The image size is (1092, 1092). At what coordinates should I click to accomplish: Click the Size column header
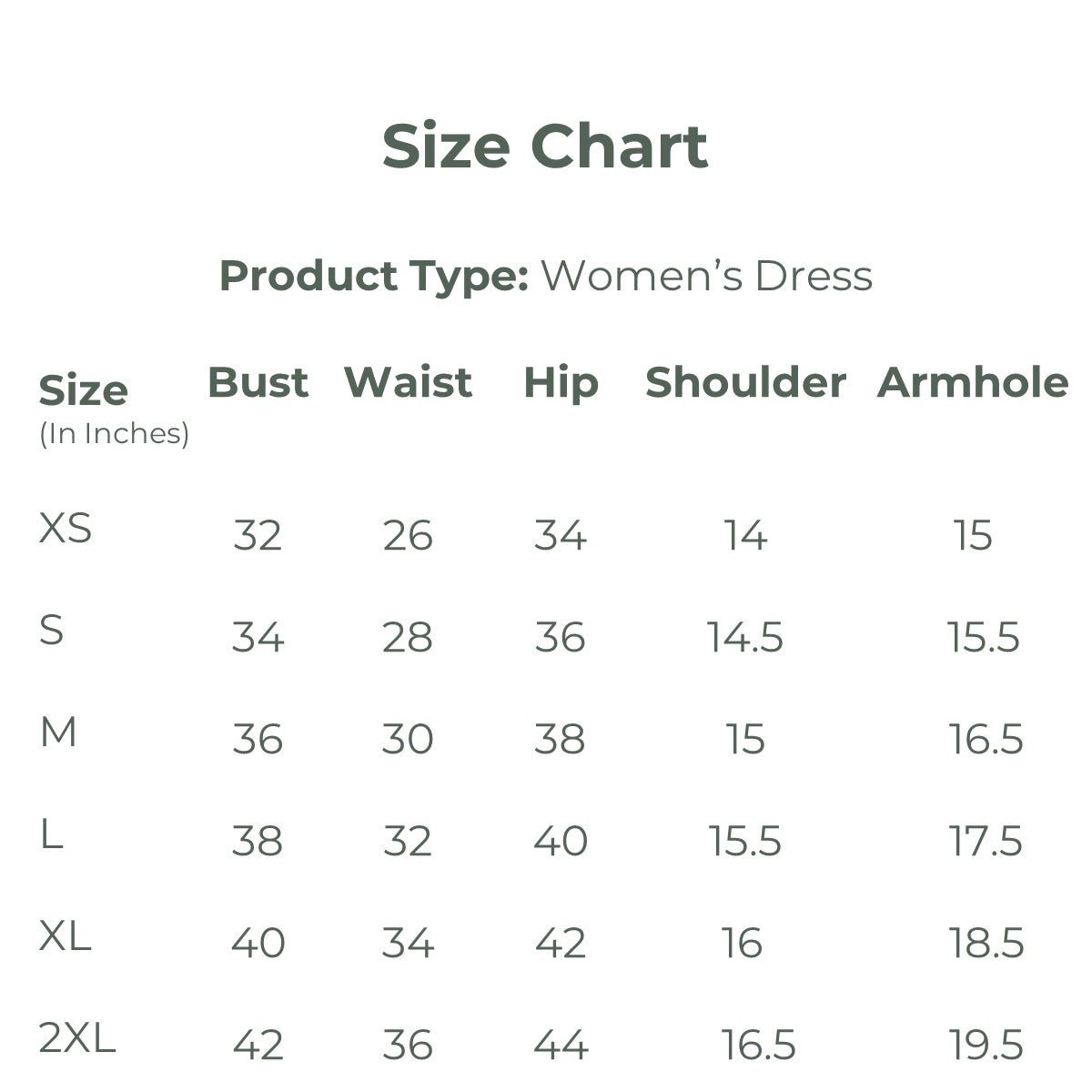pyautogui.click(x=83, y=391)
